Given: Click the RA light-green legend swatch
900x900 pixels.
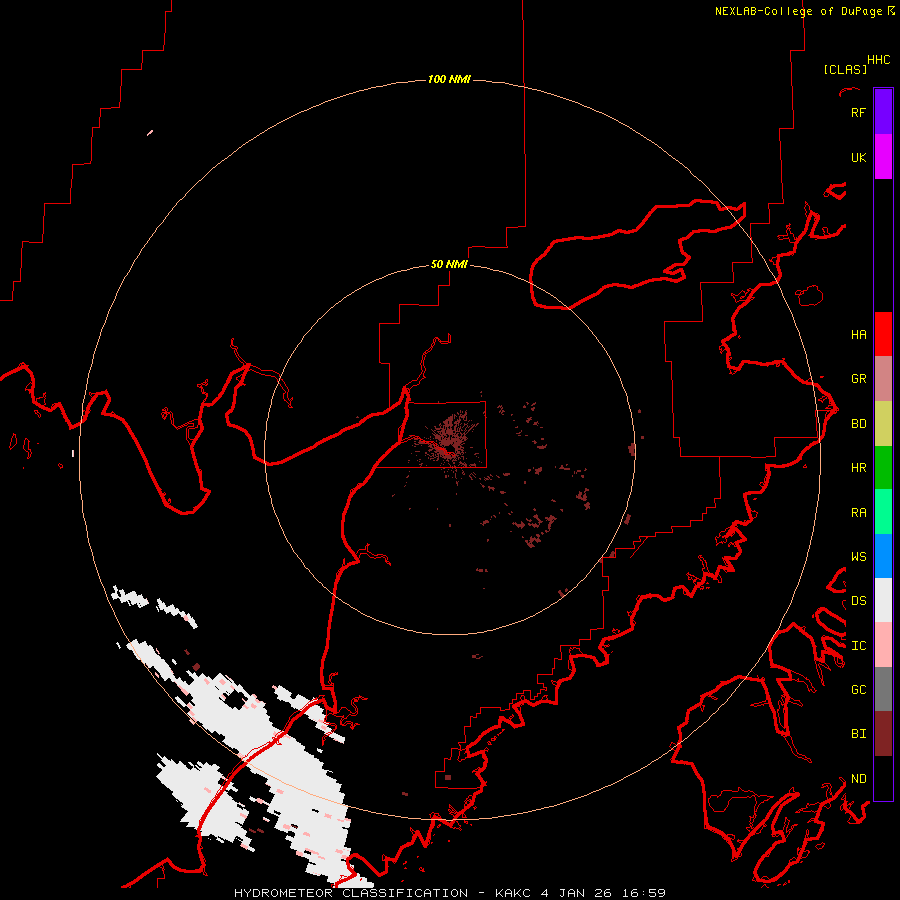Looking at the screenshot, I should 883,512.
